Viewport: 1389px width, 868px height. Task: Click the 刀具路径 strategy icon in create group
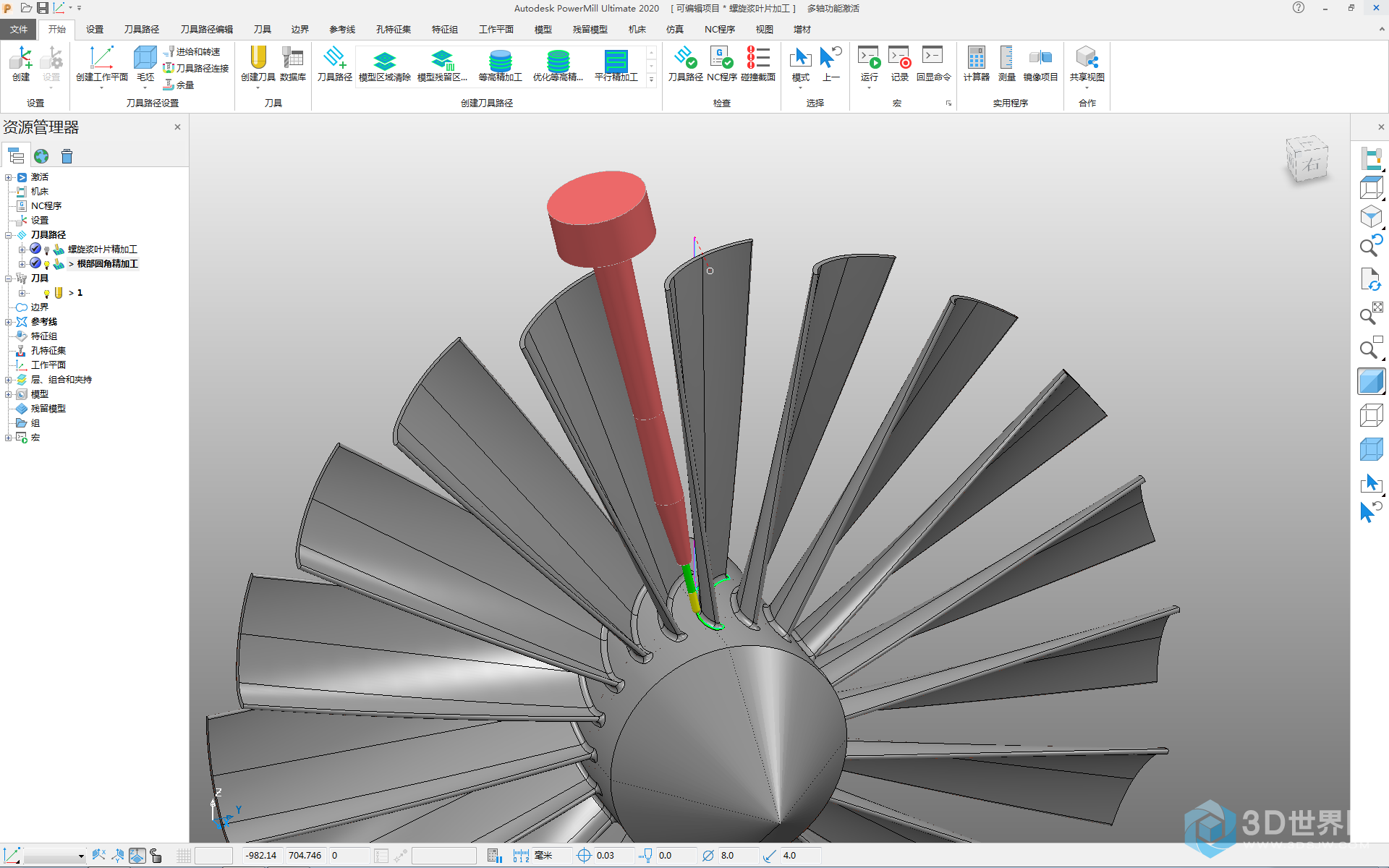(x=334, y=59)
